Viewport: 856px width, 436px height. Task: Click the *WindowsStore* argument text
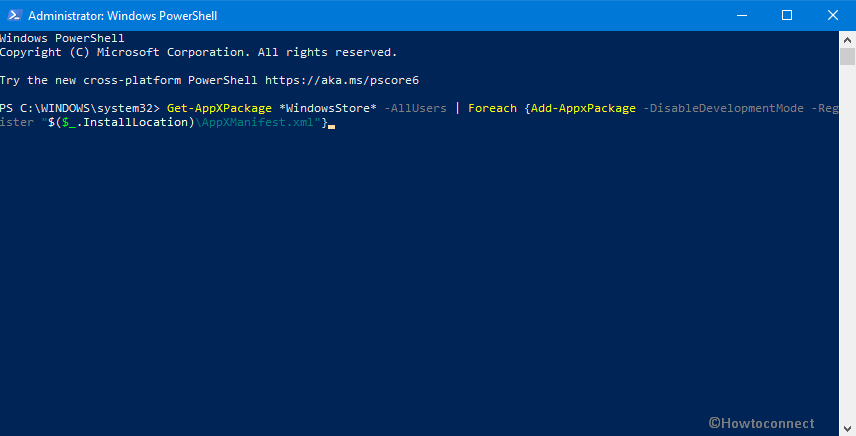click(328, 108)
